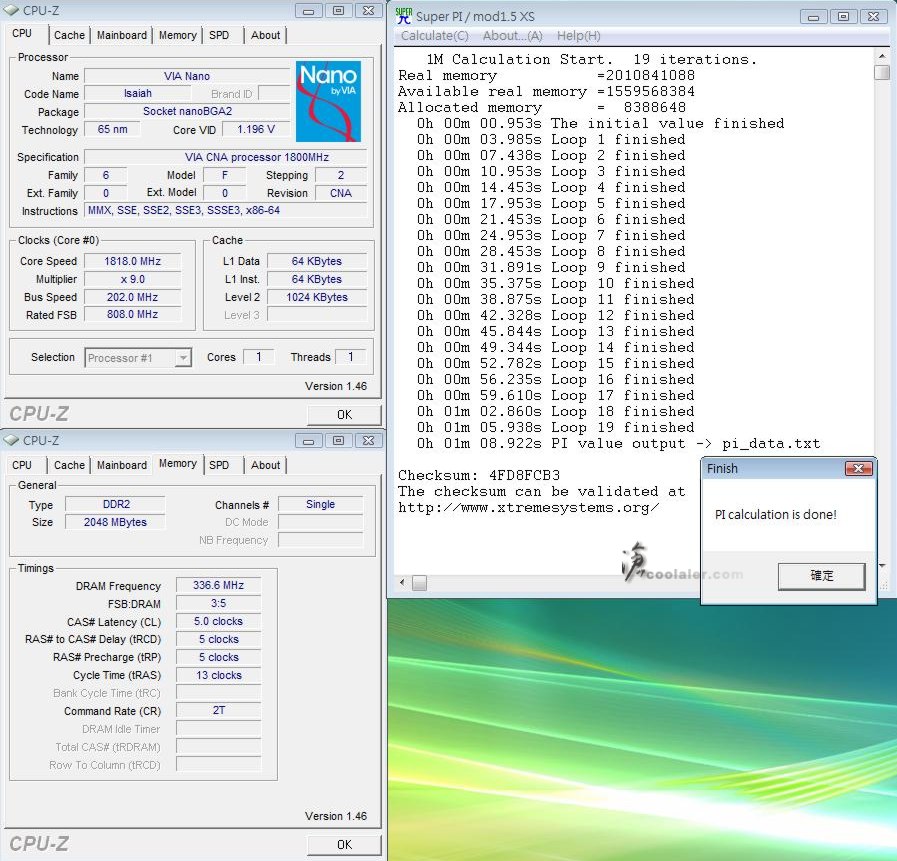Click the Core Speed value '1818.0 MHz'
This screenshot has height=861, width=897.
pyautogui.click(x=132, y=261)
